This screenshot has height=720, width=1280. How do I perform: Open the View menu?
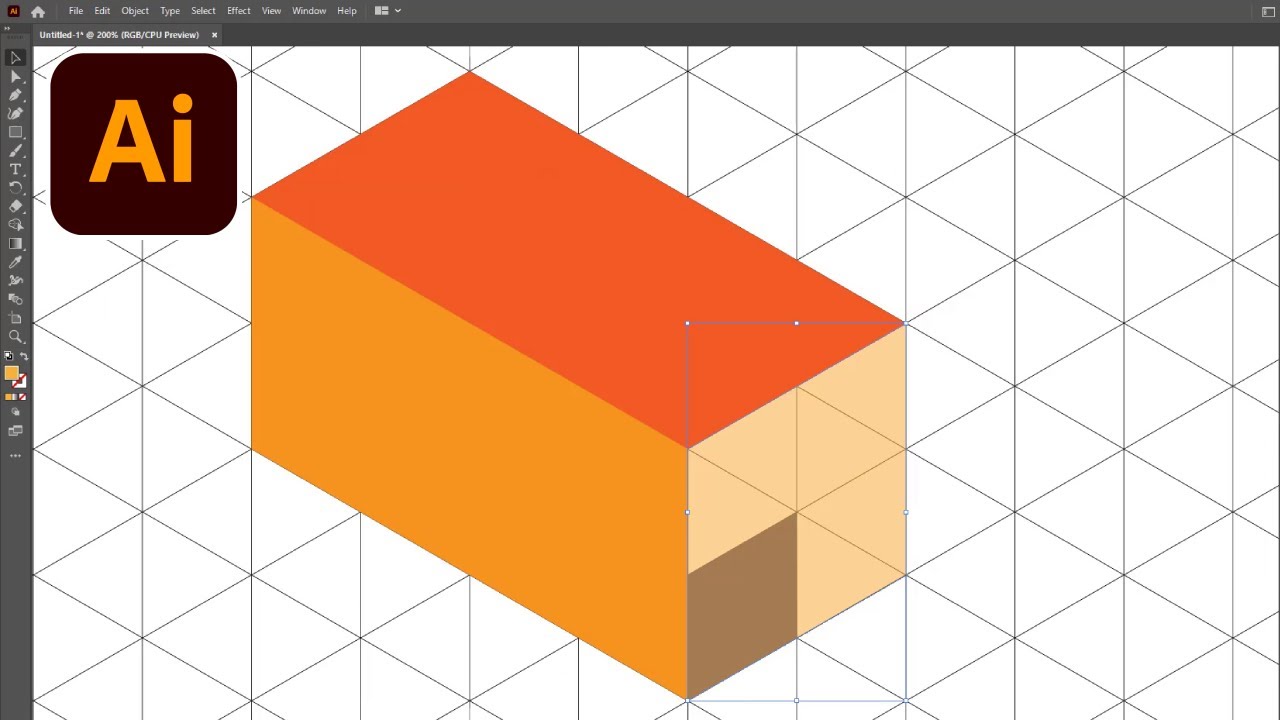pos(271,11)
